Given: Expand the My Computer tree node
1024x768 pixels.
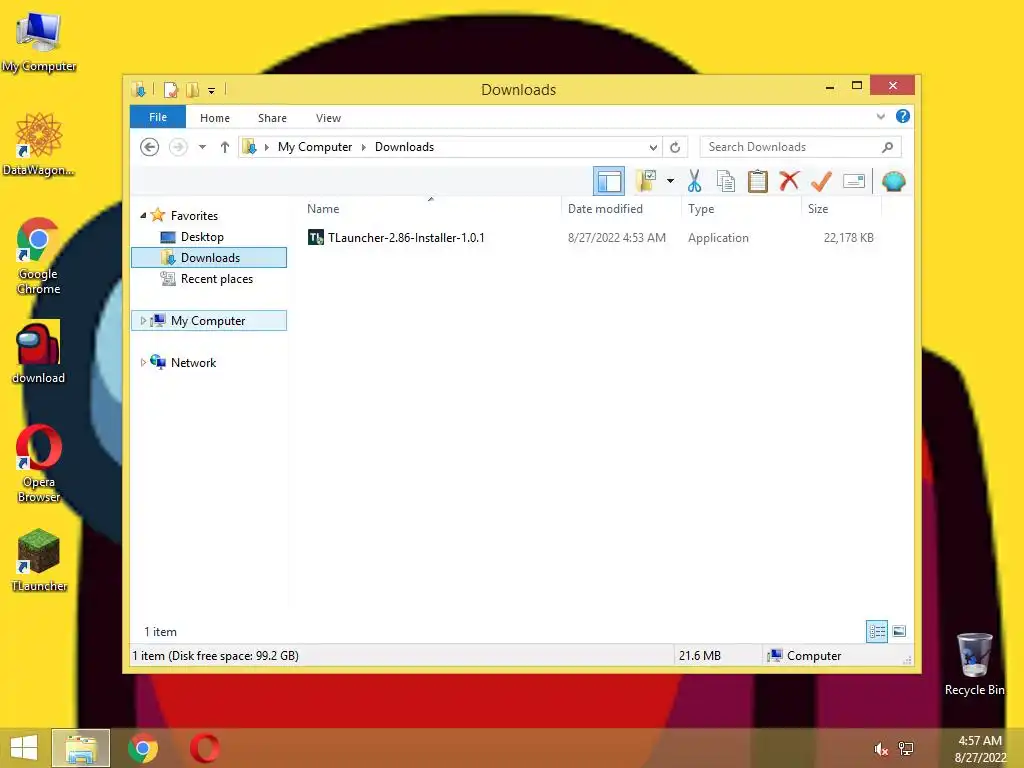Looking at the screenshot, I should 143,321.
